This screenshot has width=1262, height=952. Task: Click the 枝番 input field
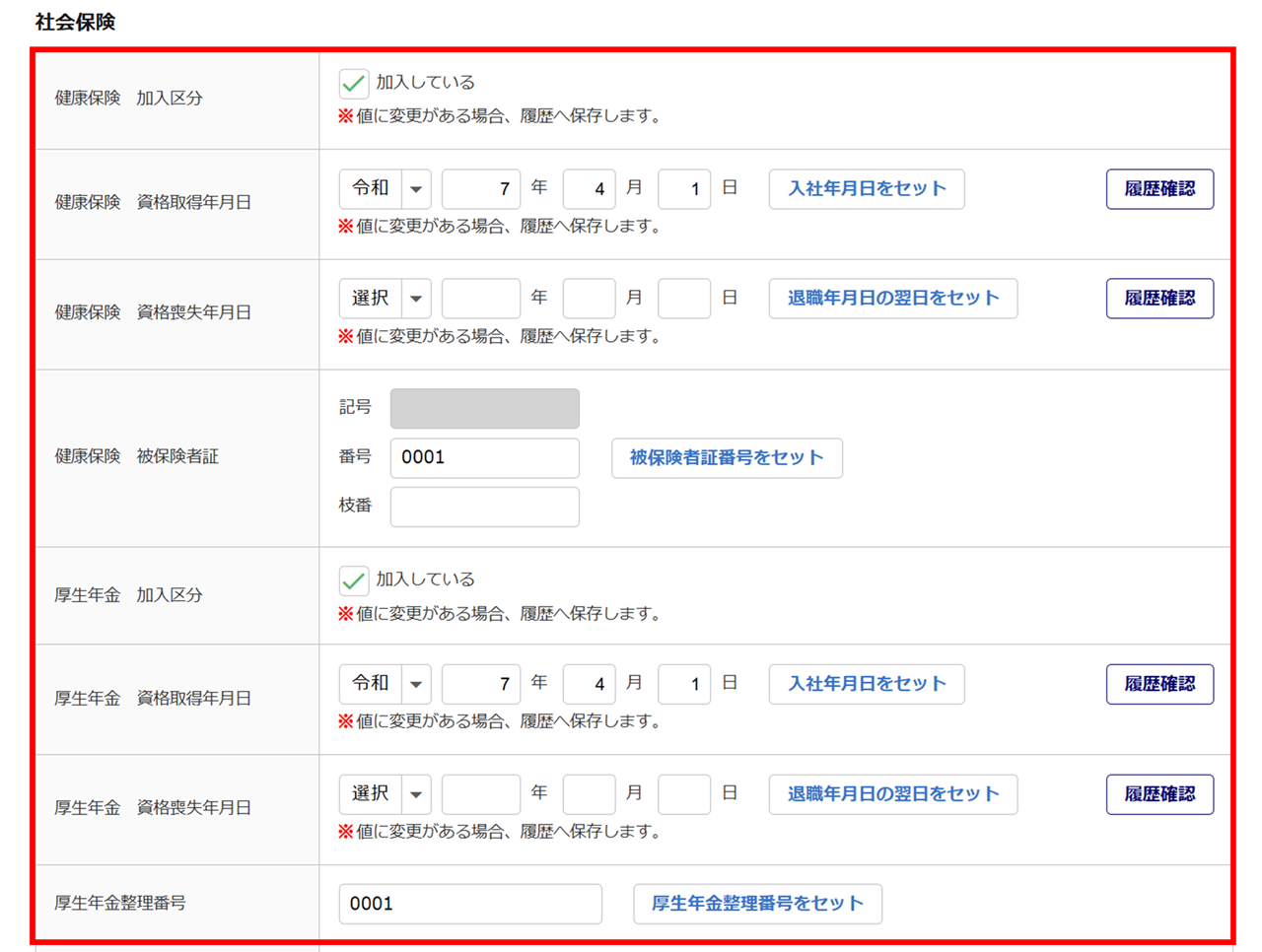coord(484,507)
